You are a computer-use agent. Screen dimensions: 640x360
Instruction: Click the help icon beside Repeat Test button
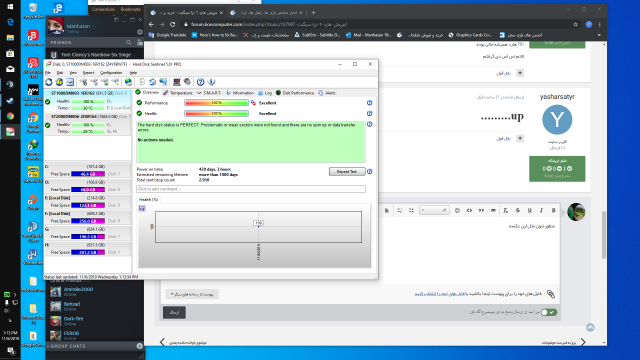click(x=369, y=171)
